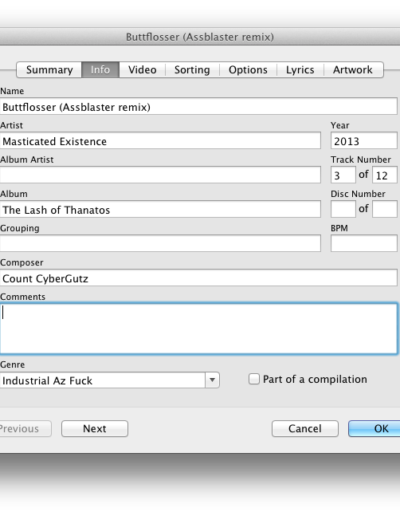The height and width of the screenshot is (516, 400).
Task: Select the Info tab
Action: (100, 70)
